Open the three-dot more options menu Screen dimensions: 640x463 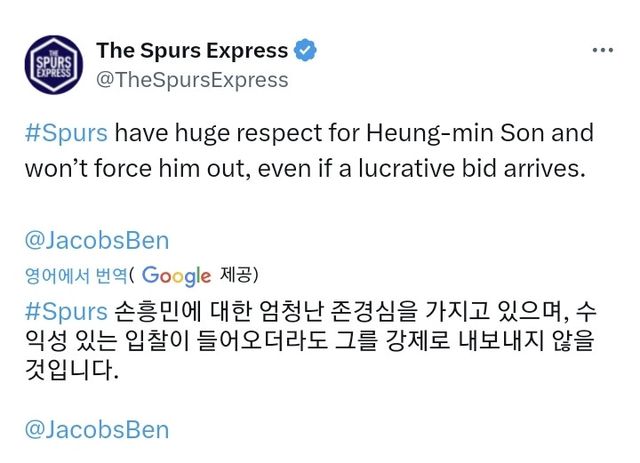(x=602, y=50)
